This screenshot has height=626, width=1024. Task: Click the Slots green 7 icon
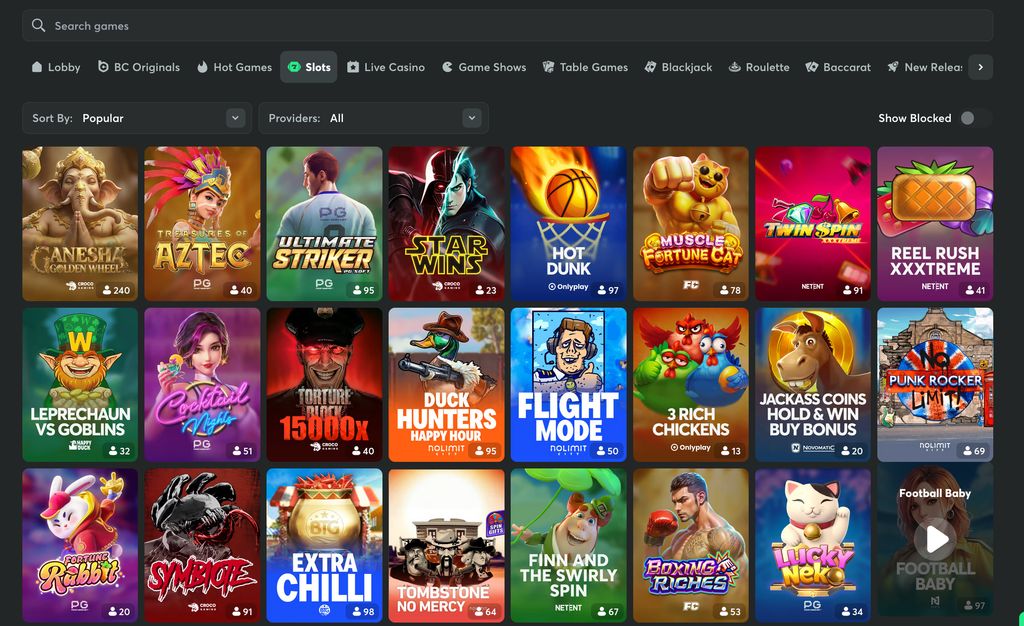(294, 67)
